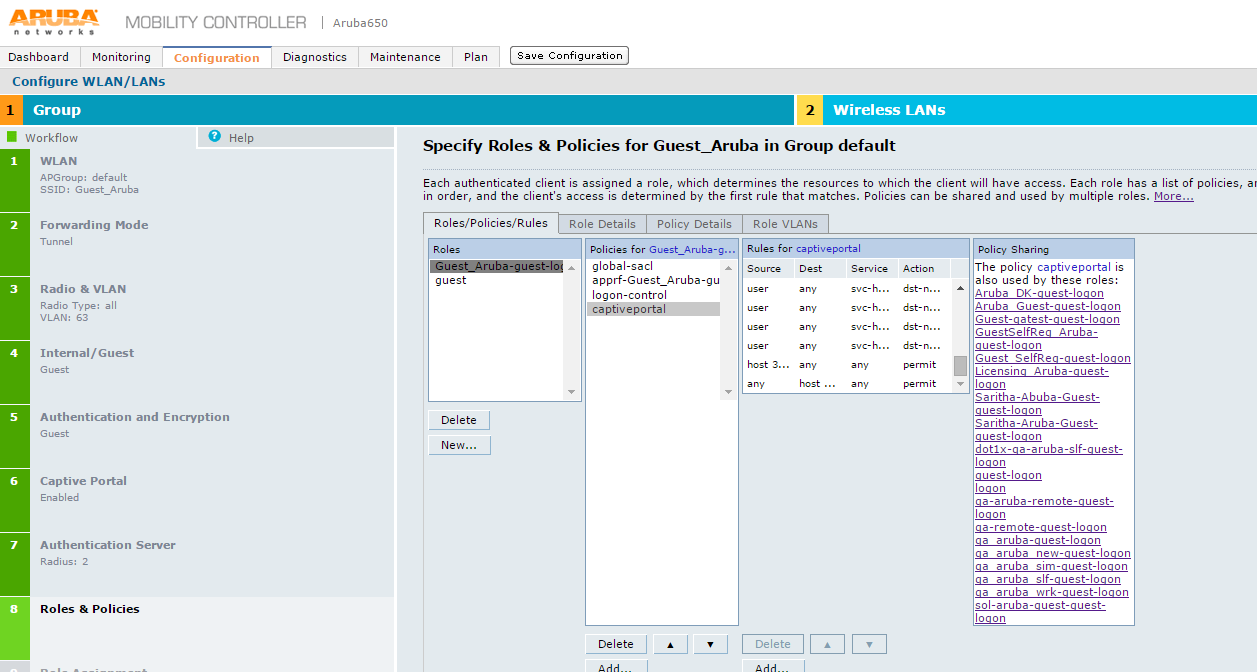The width and height of the screenshot is (1257, 672).
Task: Click the Dest column header
Action: (x=820, y=268)
